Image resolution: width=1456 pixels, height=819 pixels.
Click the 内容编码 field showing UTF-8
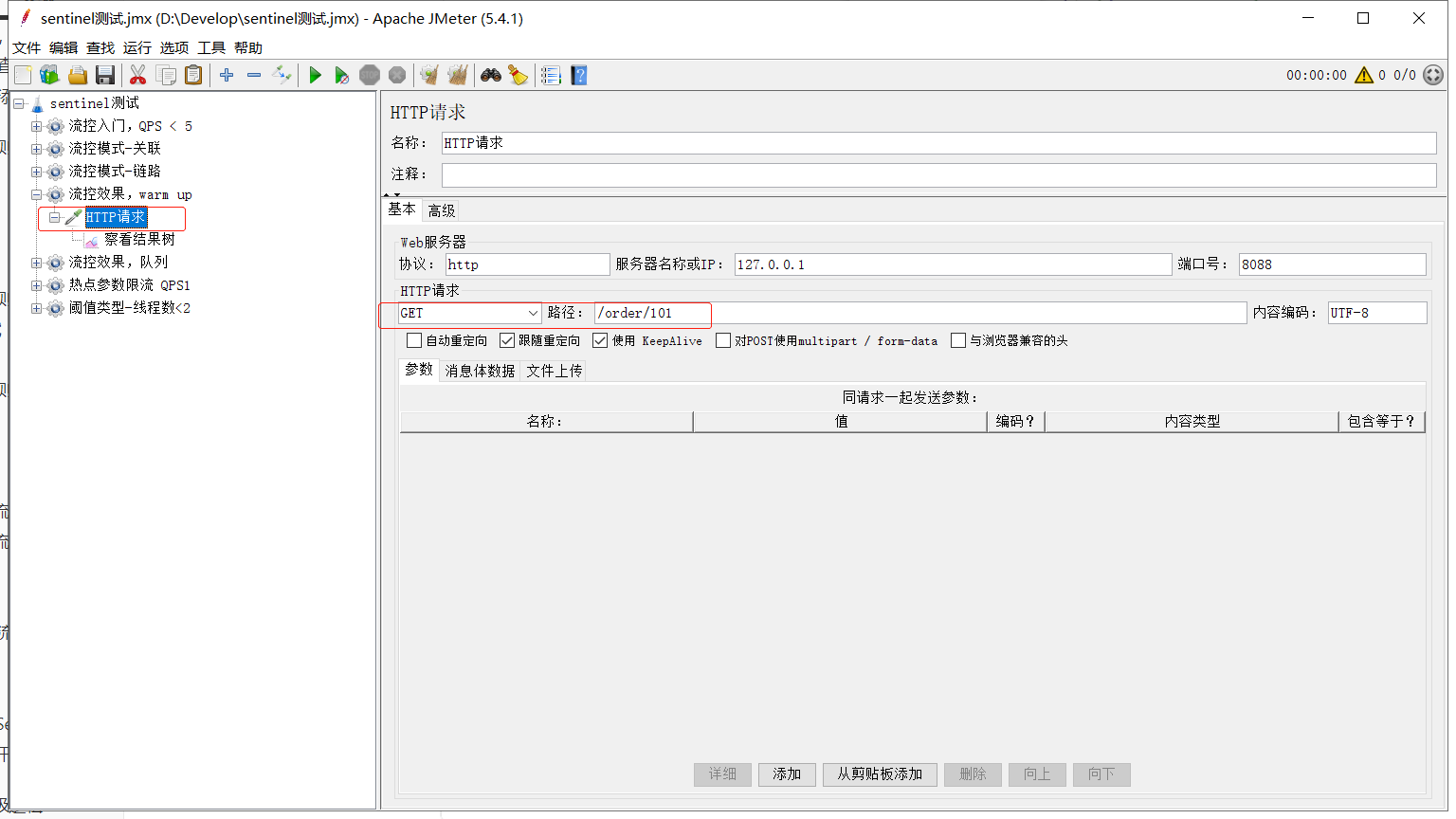[x=1377, y=313]
